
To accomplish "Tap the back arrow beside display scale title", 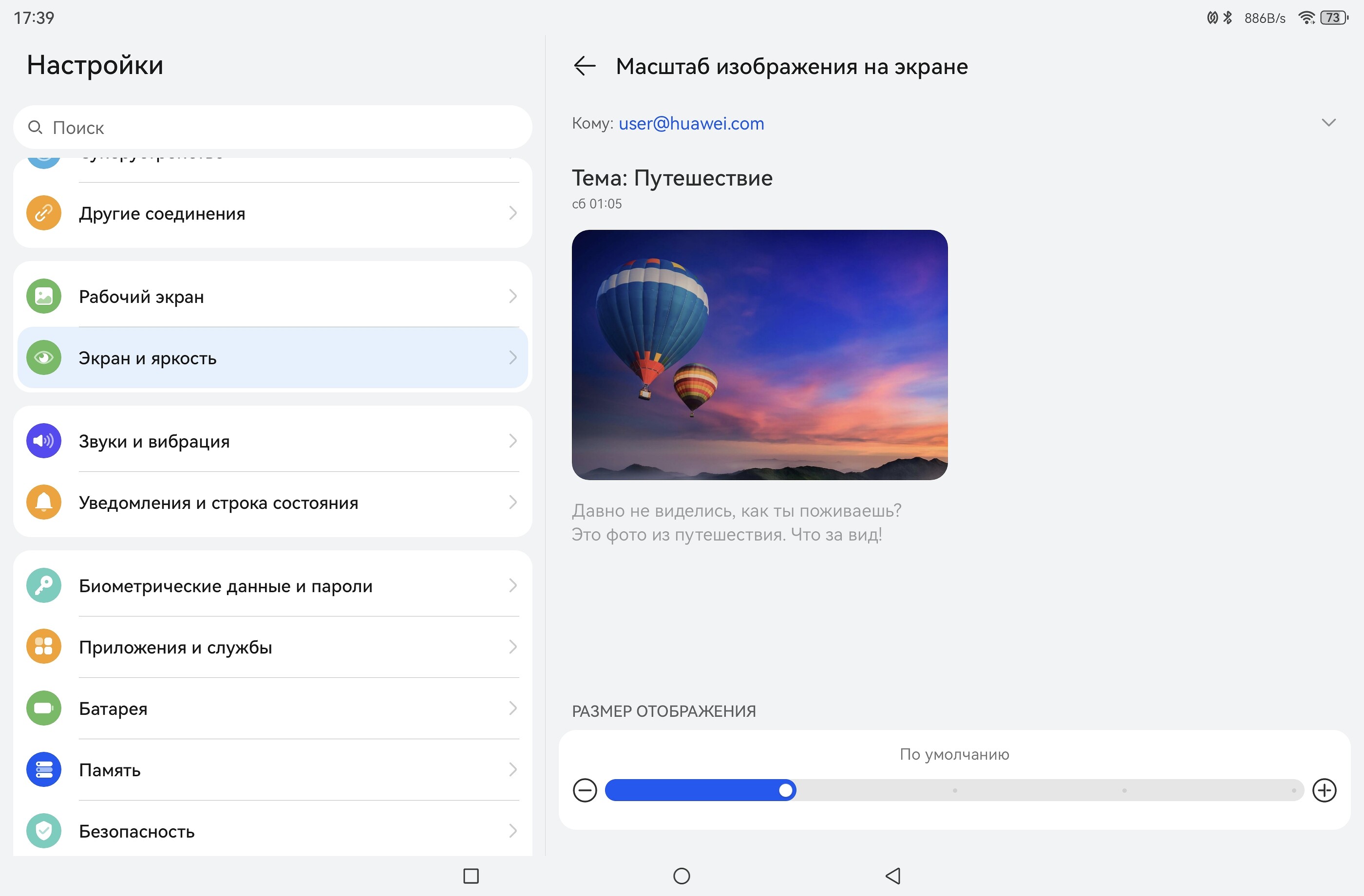I will (585, 66).
